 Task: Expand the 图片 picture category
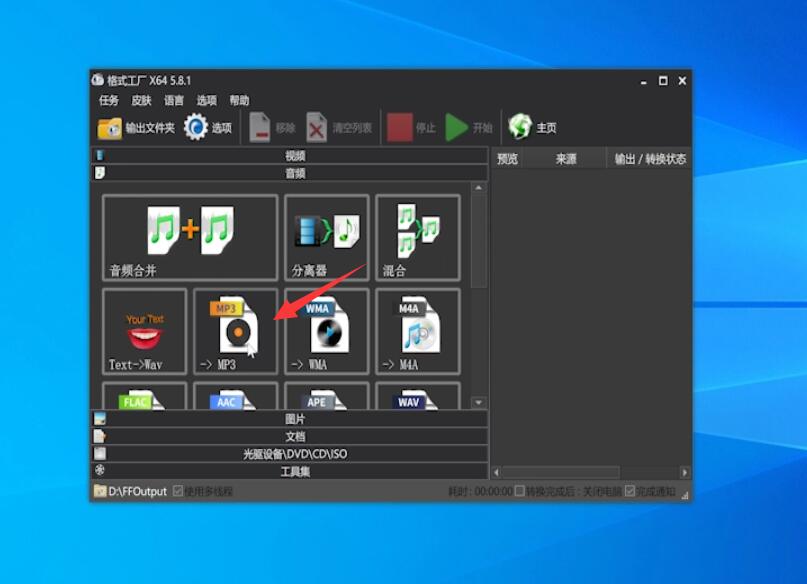pyautogui.click(x=290, y=419)
